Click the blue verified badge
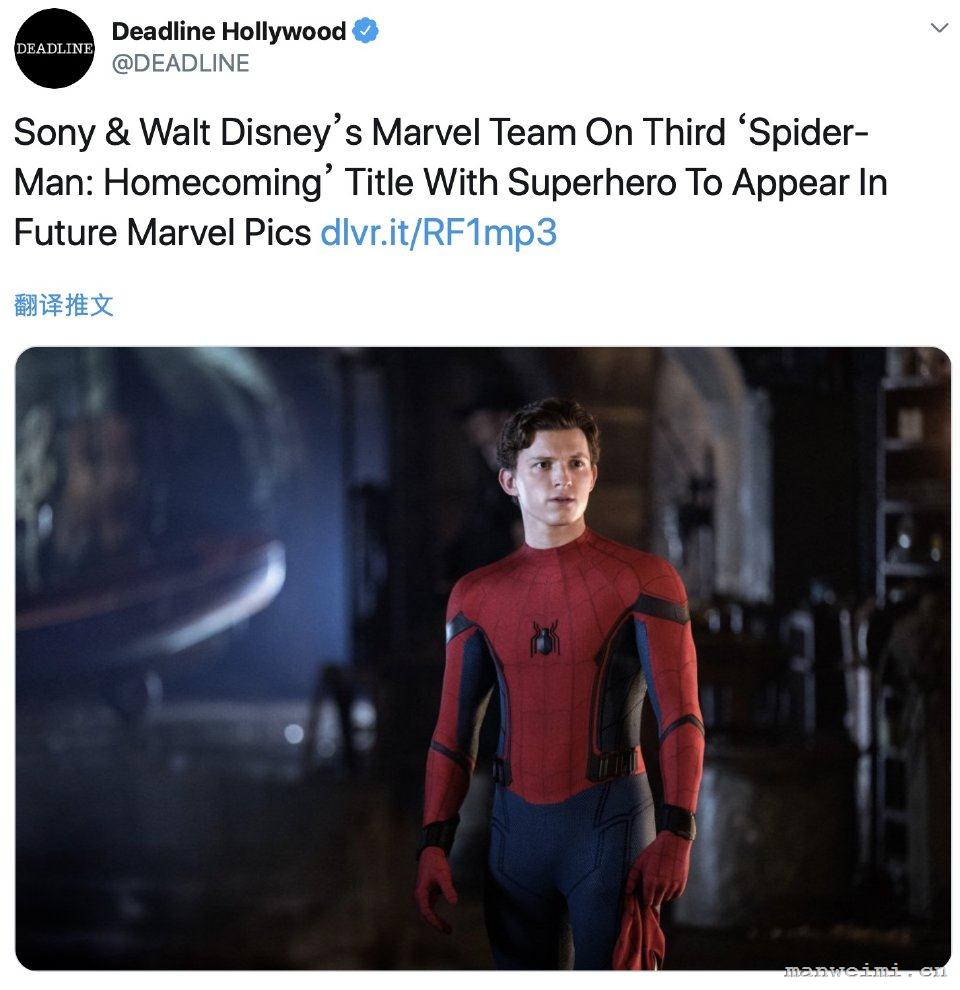Viewport: 960px width, 990px height. (365, 31)
